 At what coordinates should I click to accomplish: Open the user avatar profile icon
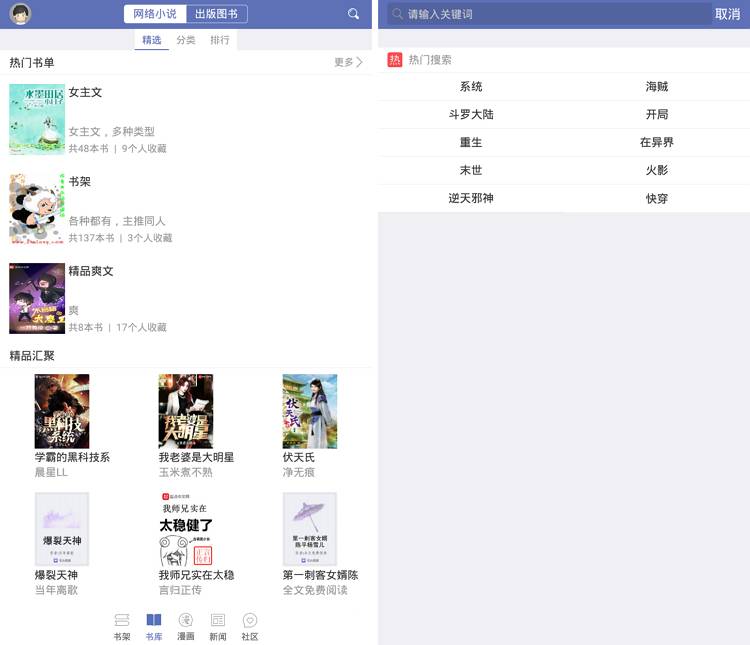pyautogui.click(x=20, y=14)
